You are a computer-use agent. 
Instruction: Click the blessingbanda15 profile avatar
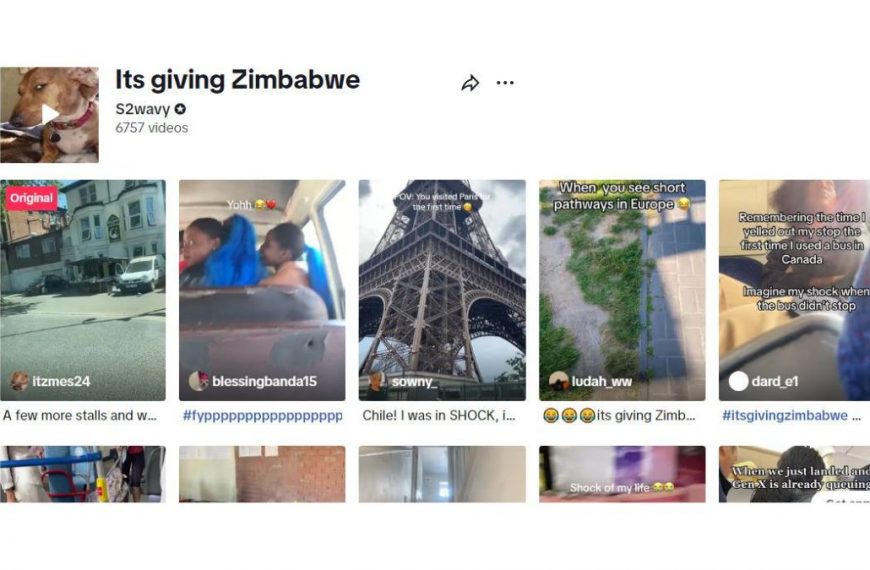pyautogui.click(x=198, y=381)
